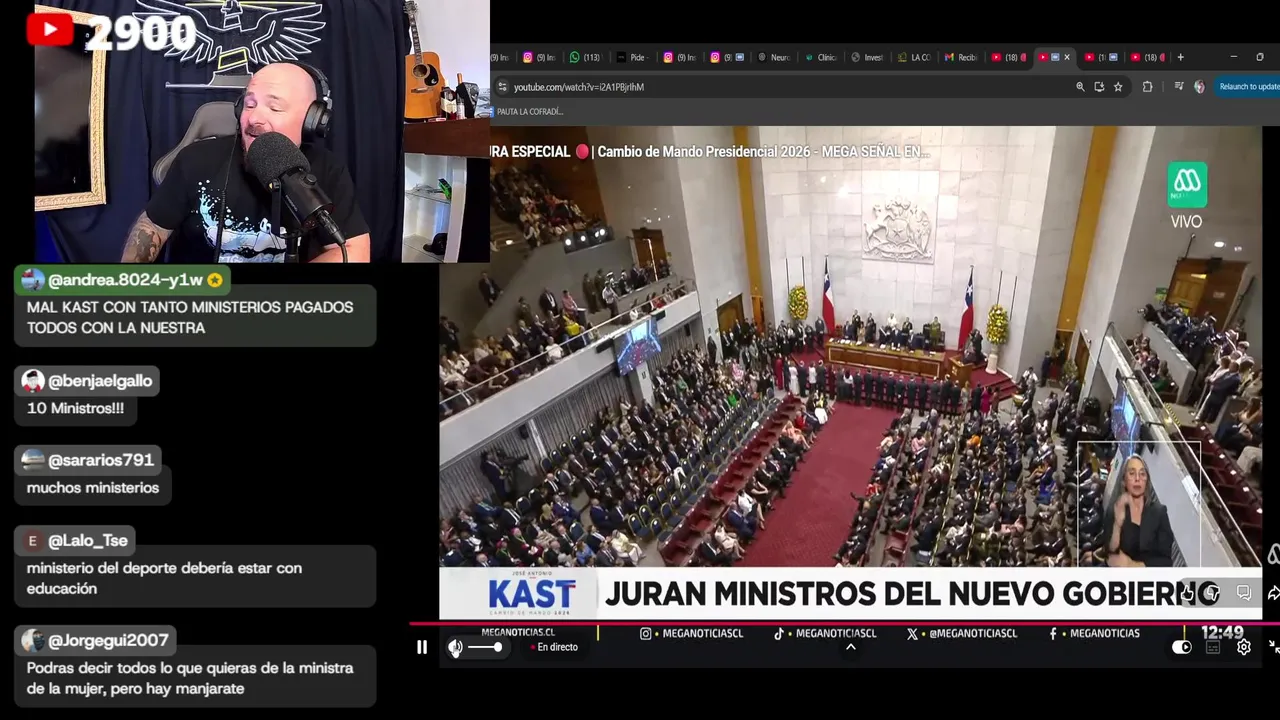This screenshot has height=720, width=1280.
Task: Close the active YouTube browser tab
Action: tap(1067, 57)
